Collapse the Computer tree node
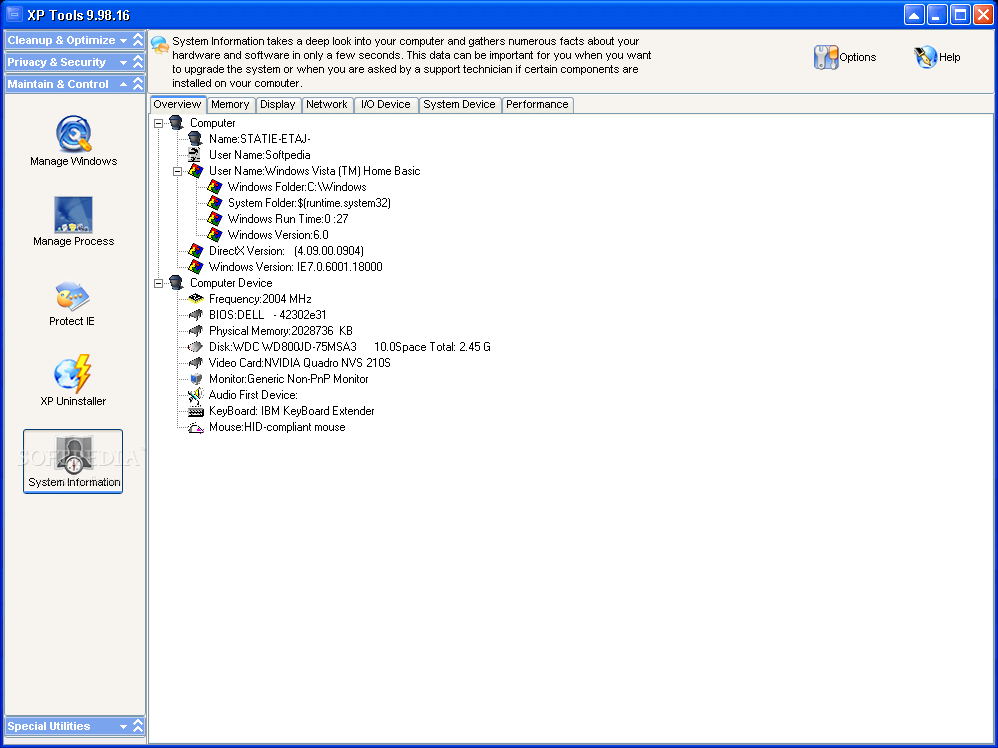998x748 pixels. (158, 123)
